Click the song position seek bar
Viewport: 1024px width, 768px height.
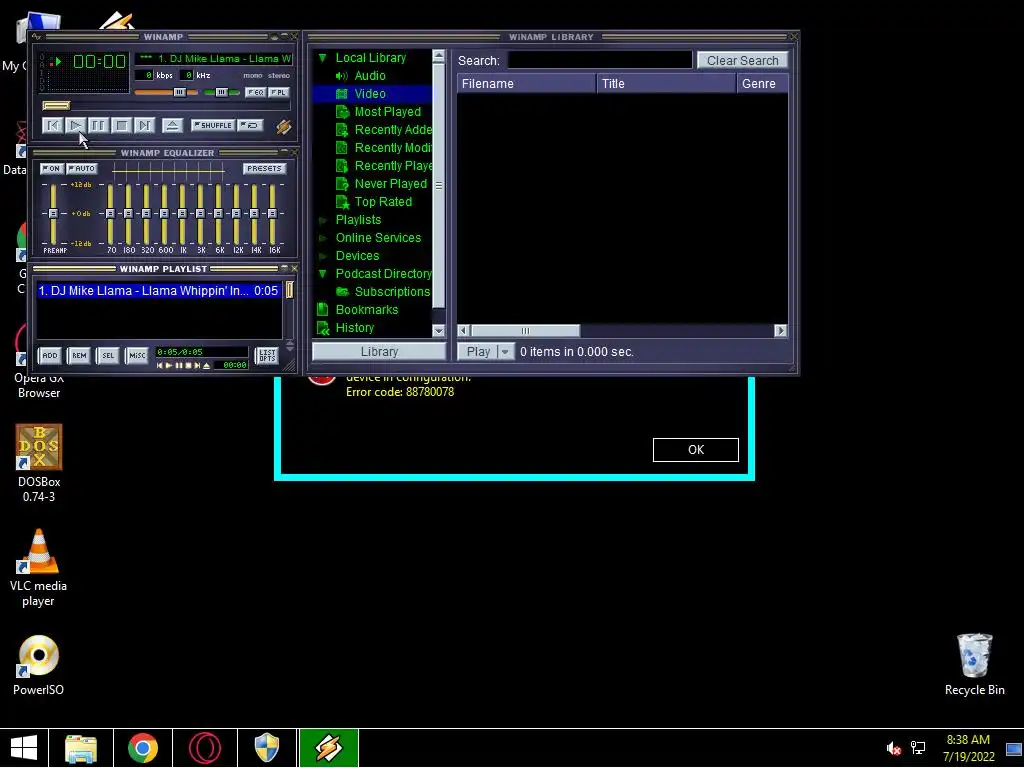pyautogui.click(x=166, y=105)
